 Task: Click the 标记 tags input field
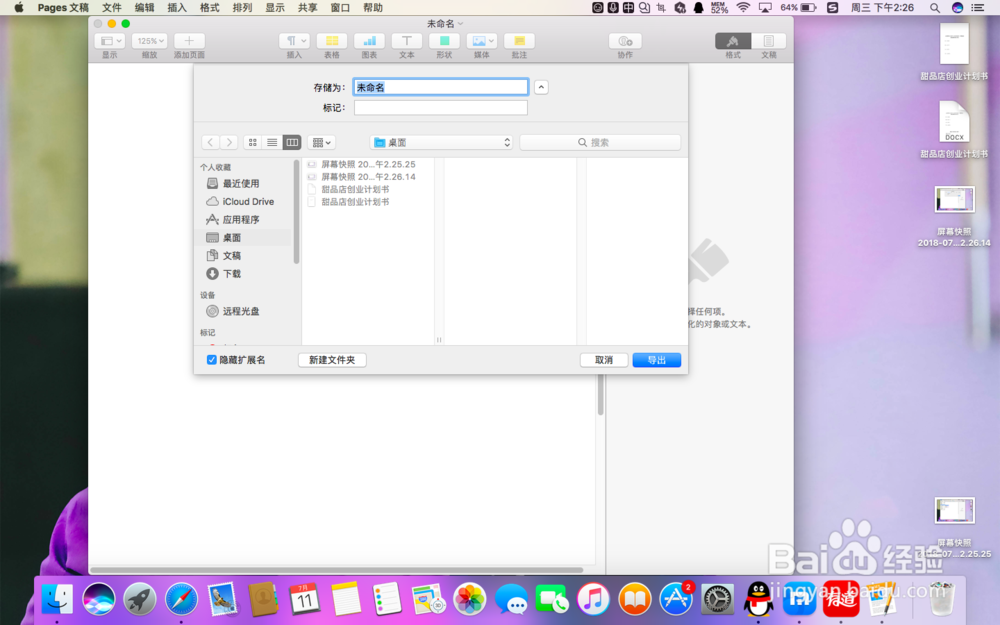pos(441,108)
